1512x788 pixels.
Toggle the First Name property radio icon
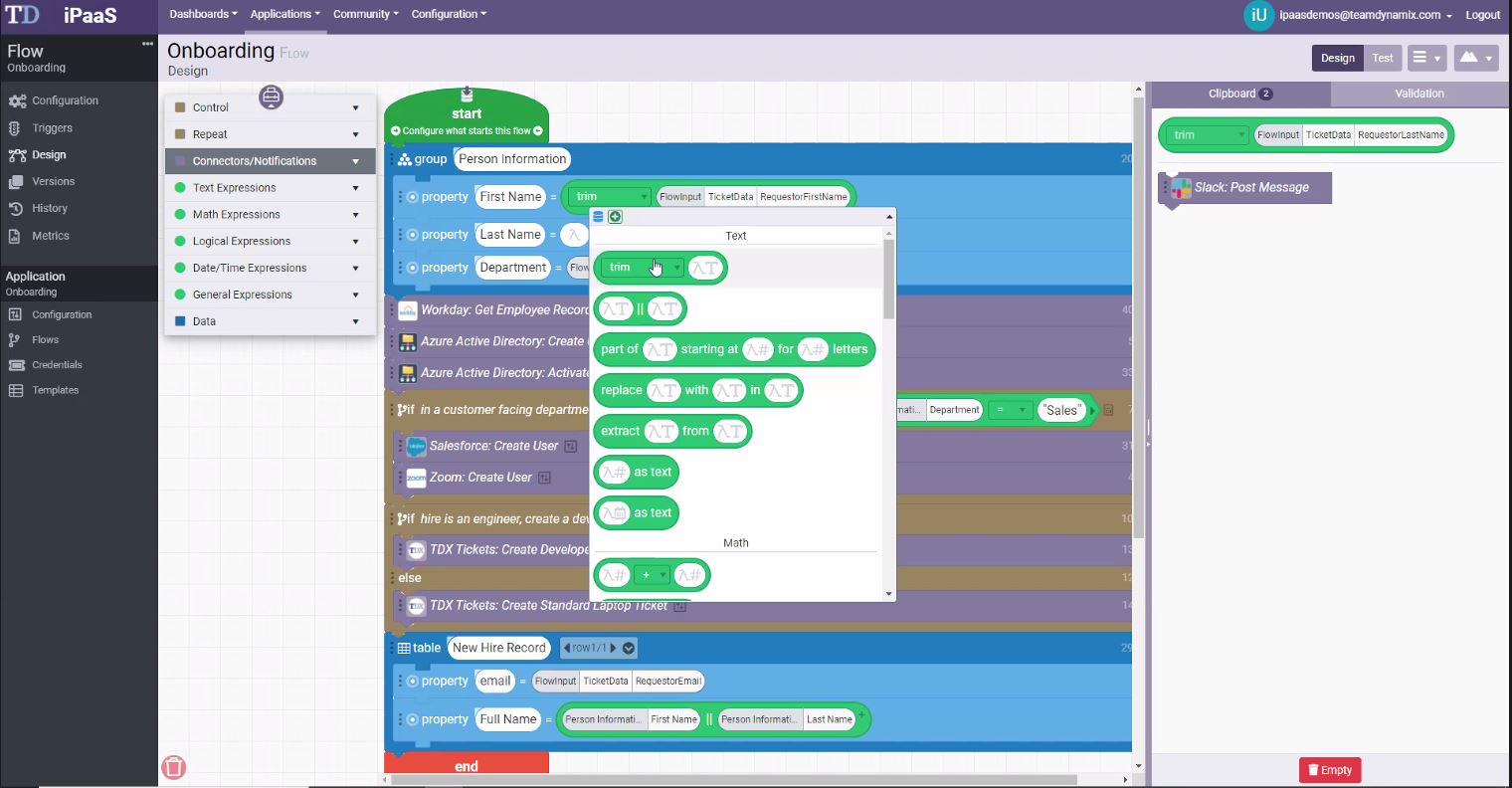click(412, 197)
